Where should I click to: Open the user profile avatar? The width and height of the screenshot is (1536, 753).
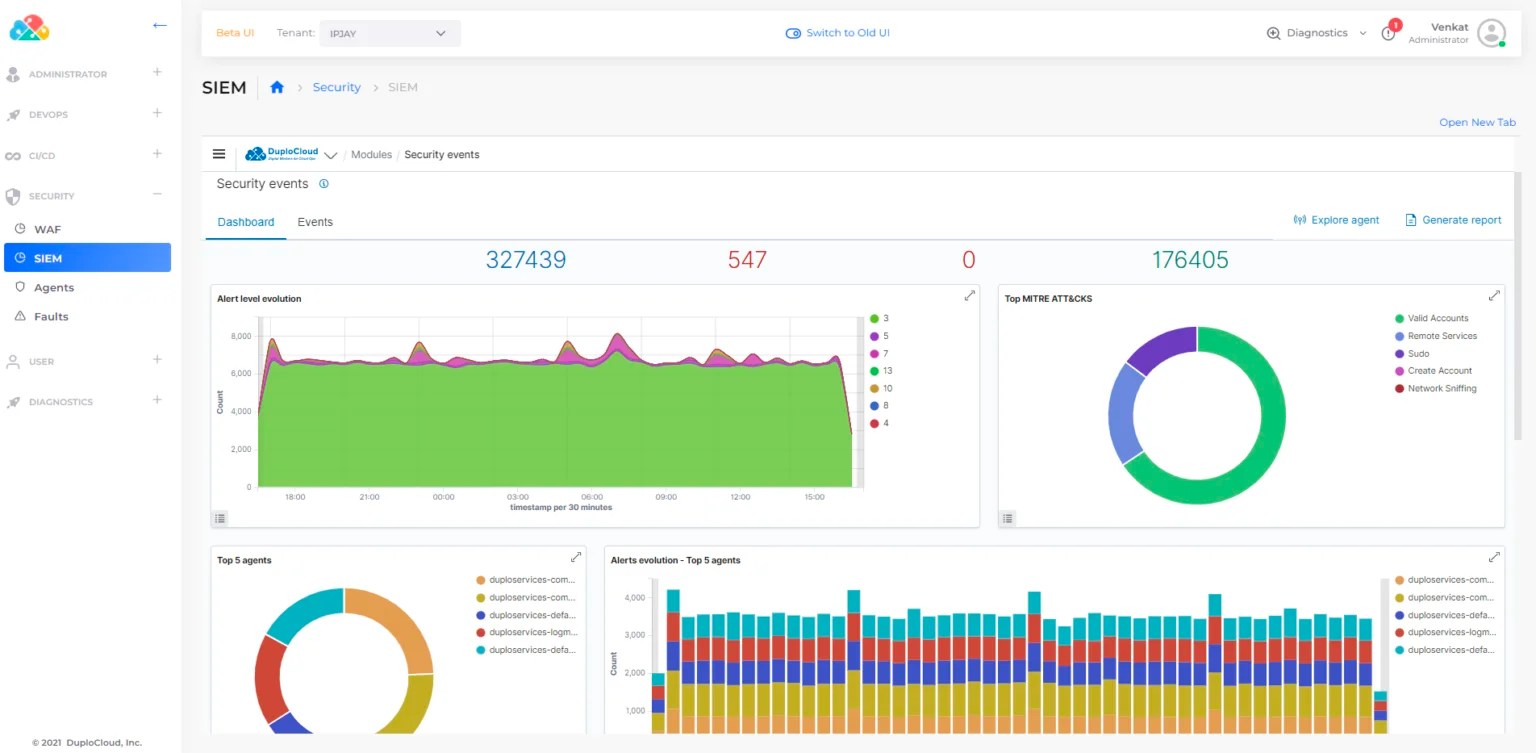tap(1491, 33)
